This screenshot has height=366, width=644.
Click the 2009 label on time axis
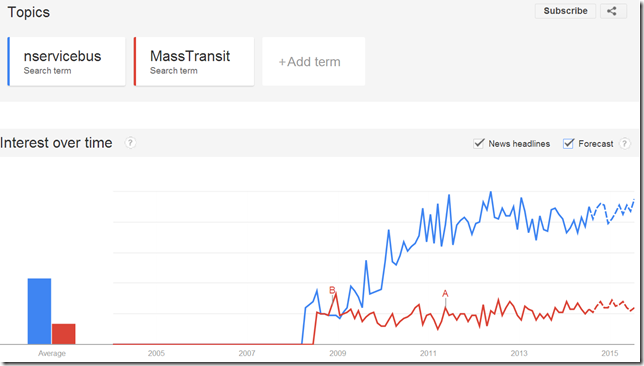tap(337, 353)
